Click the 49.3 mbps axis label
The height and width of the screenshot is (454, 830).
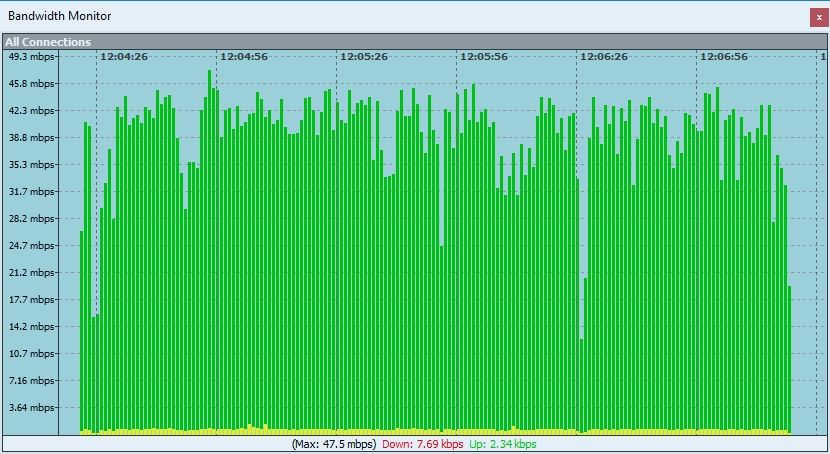tap(30, 57)
